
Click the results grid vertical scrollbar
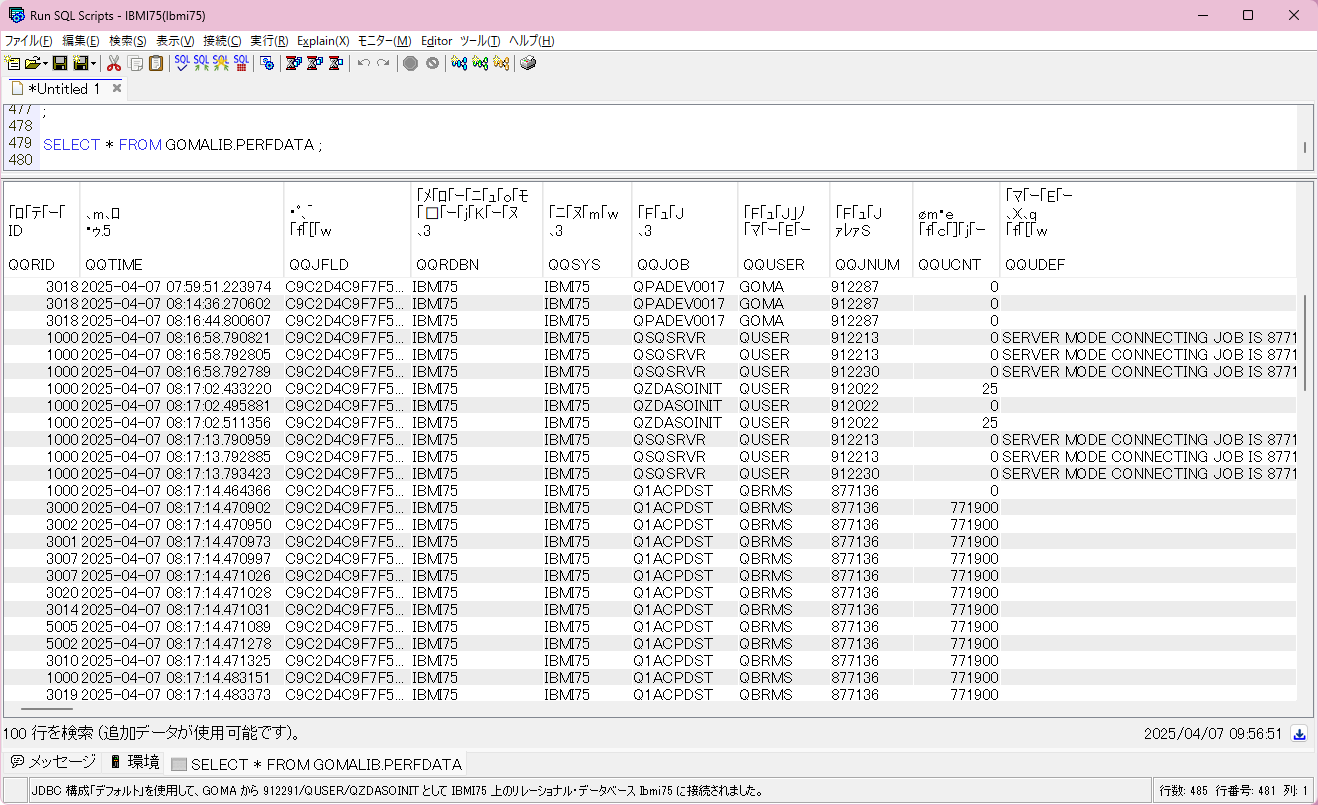click(x=1304, y=342)
